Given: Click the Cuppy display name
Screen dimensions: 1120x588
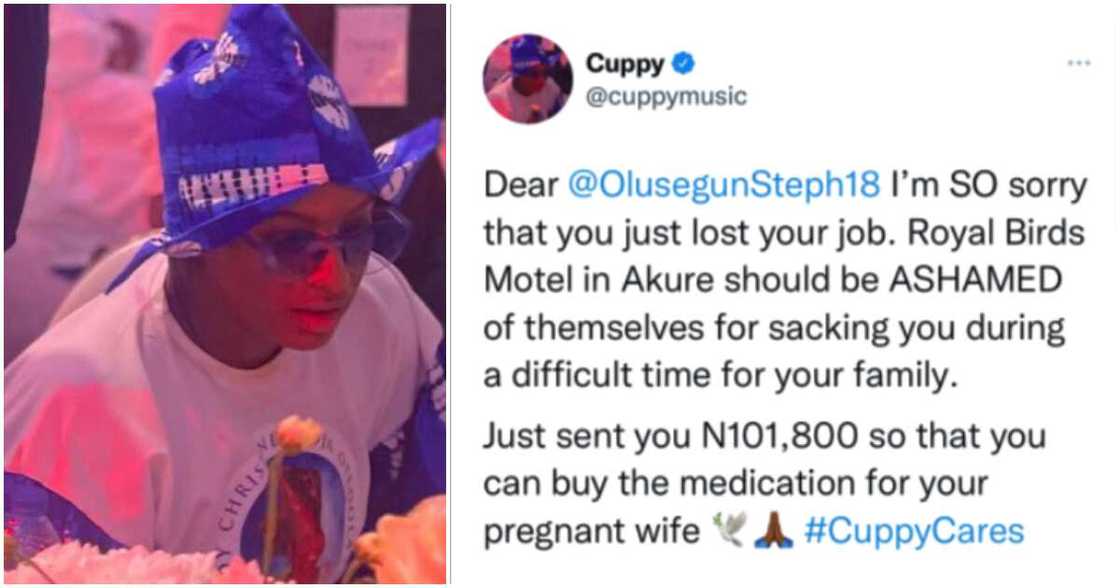Looking at the screenshot, I should pyautogui.click(x=624, y=64).
